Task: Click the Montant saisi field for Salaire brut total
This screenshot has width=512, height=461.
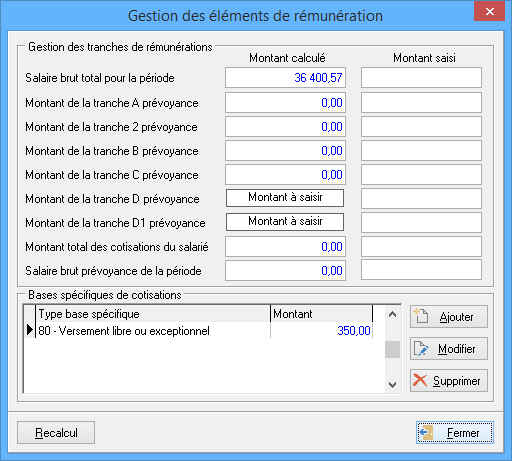Action: (421, 78)
